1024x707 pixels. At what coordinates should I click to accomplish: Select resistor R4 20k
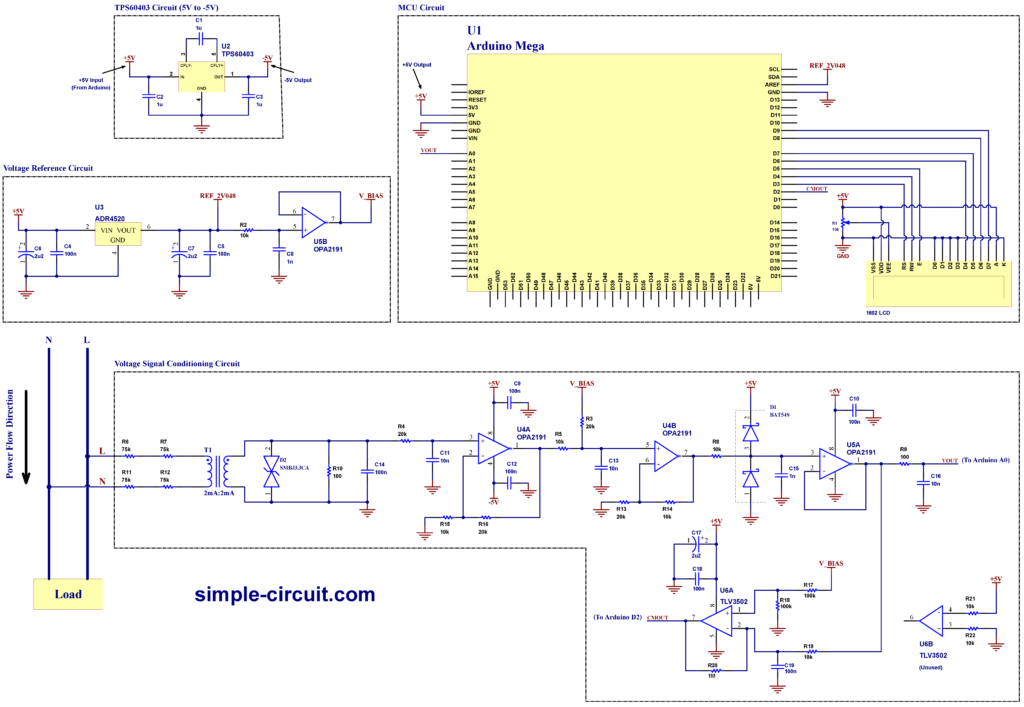click(405, 441)
